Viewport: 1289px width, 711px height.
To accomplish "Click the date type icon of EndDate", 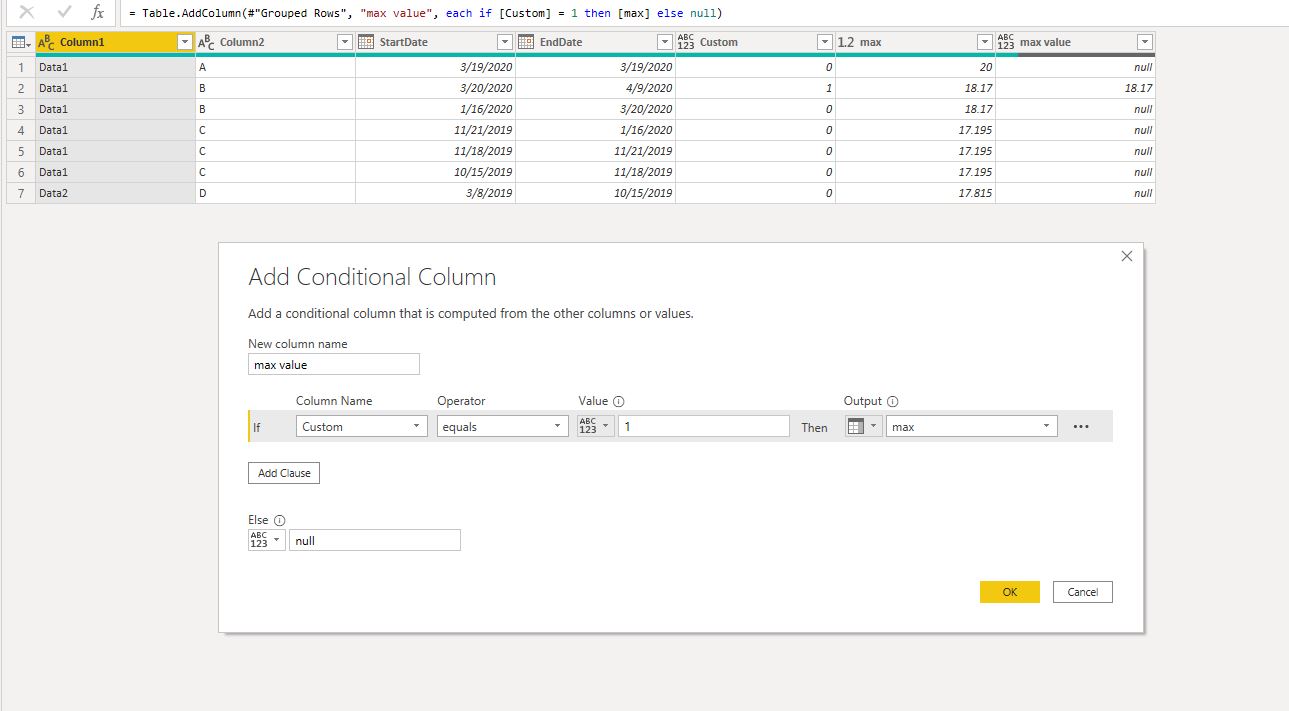I will [526, 42].
